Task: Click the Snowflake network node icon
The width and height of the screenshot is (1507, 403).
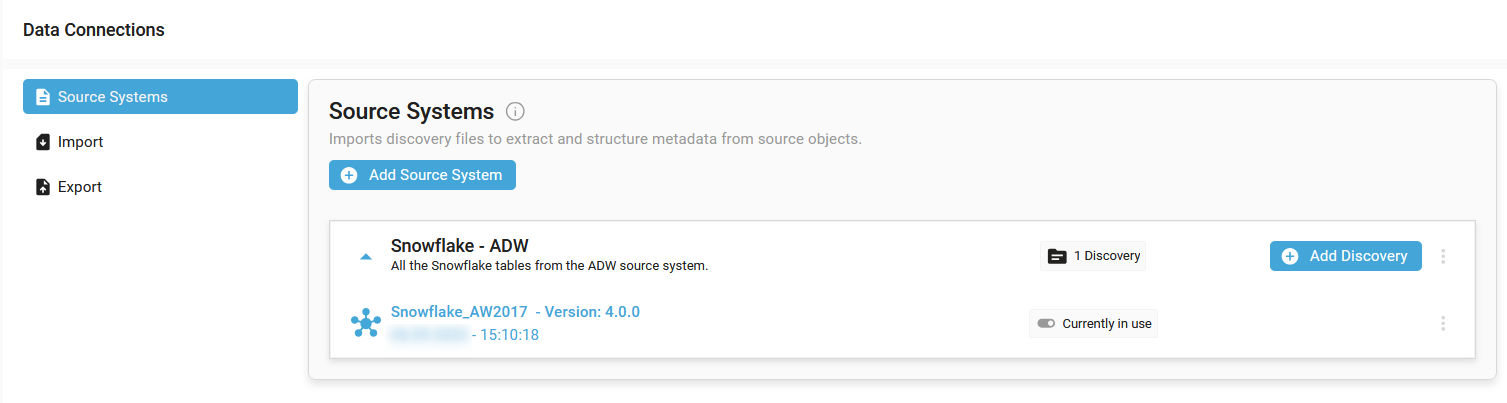Action: (366, 323)
